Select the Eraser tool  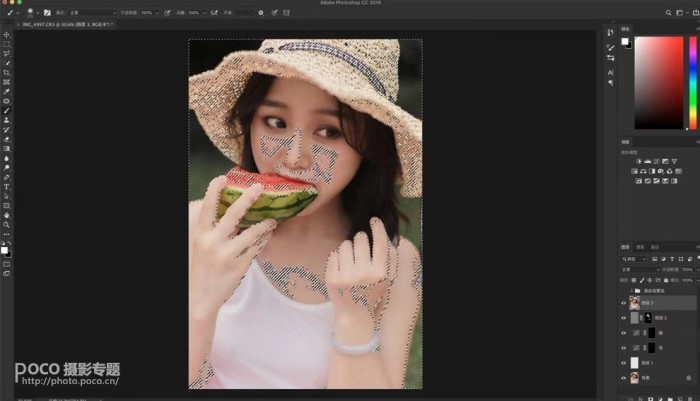point(6,139)
